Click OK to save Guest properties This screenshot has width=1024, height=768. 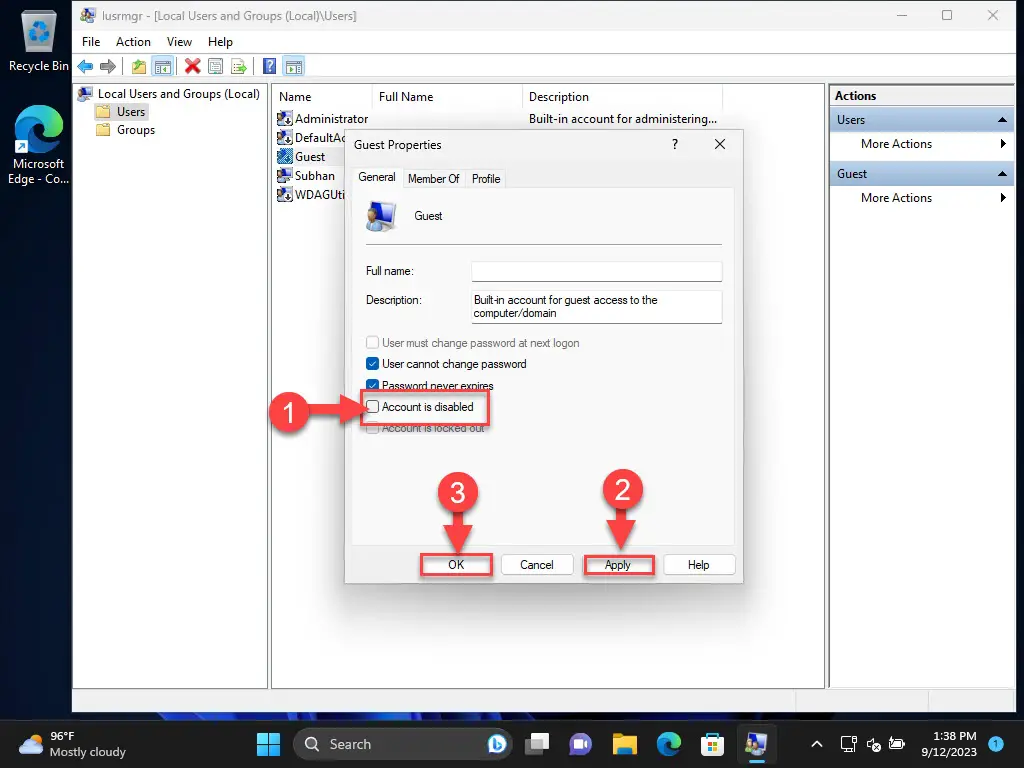tap(456, 564)
